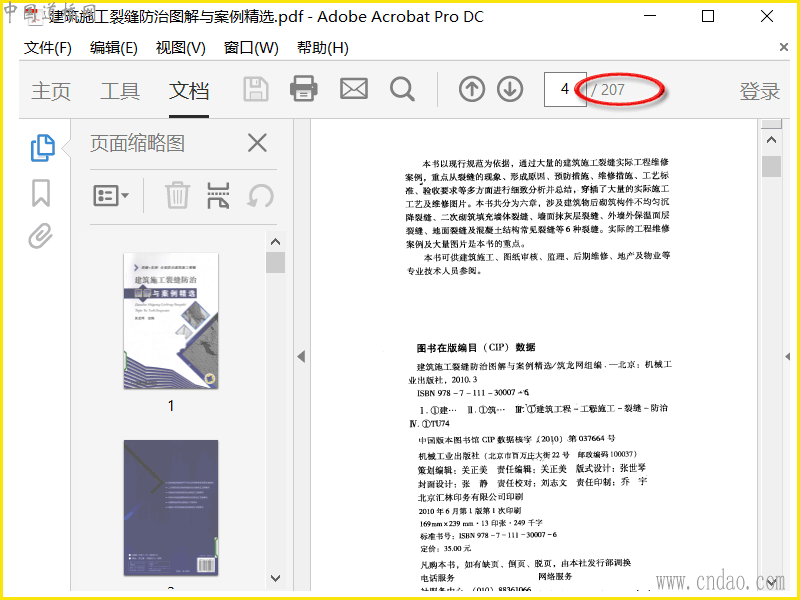Open bookmarks panel icon
Screen dimensions: 800x600
pos(41,193)
